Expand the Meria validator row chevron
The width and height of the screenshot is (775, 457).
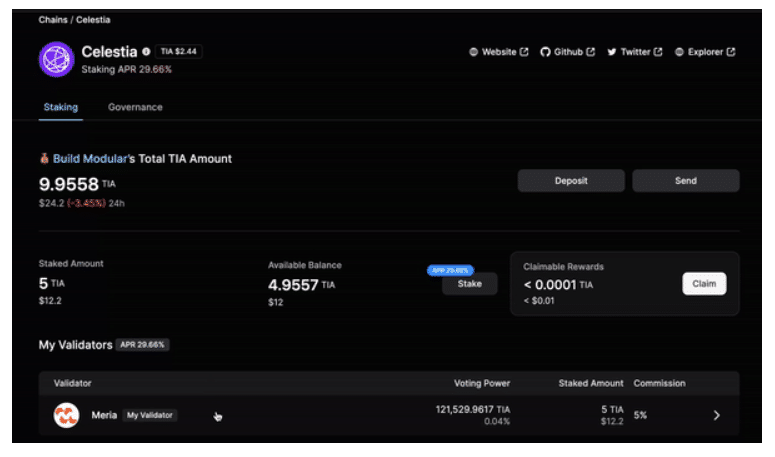click(x=717, y=415)
